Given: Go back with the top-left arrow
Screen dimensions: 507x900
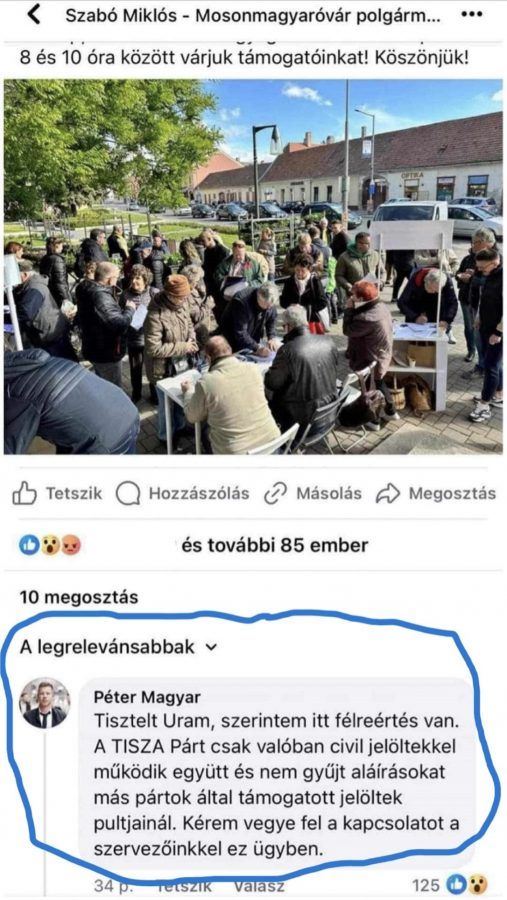Looking at the screenshot, I should point(34,14).
